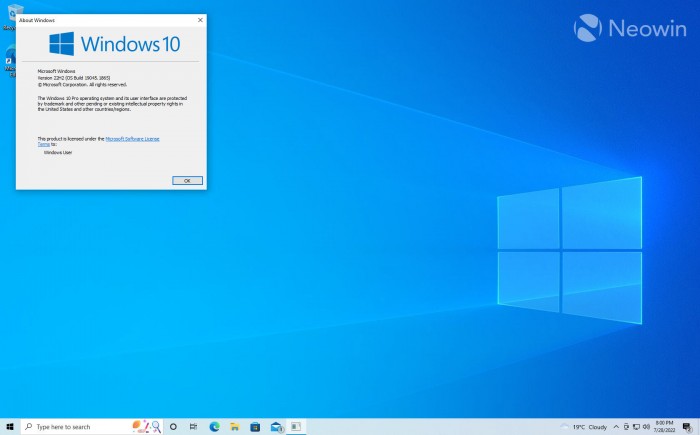Open Cortana from the taskbar
This screenshot has width=700, height=435.
(x=173, y=426)
